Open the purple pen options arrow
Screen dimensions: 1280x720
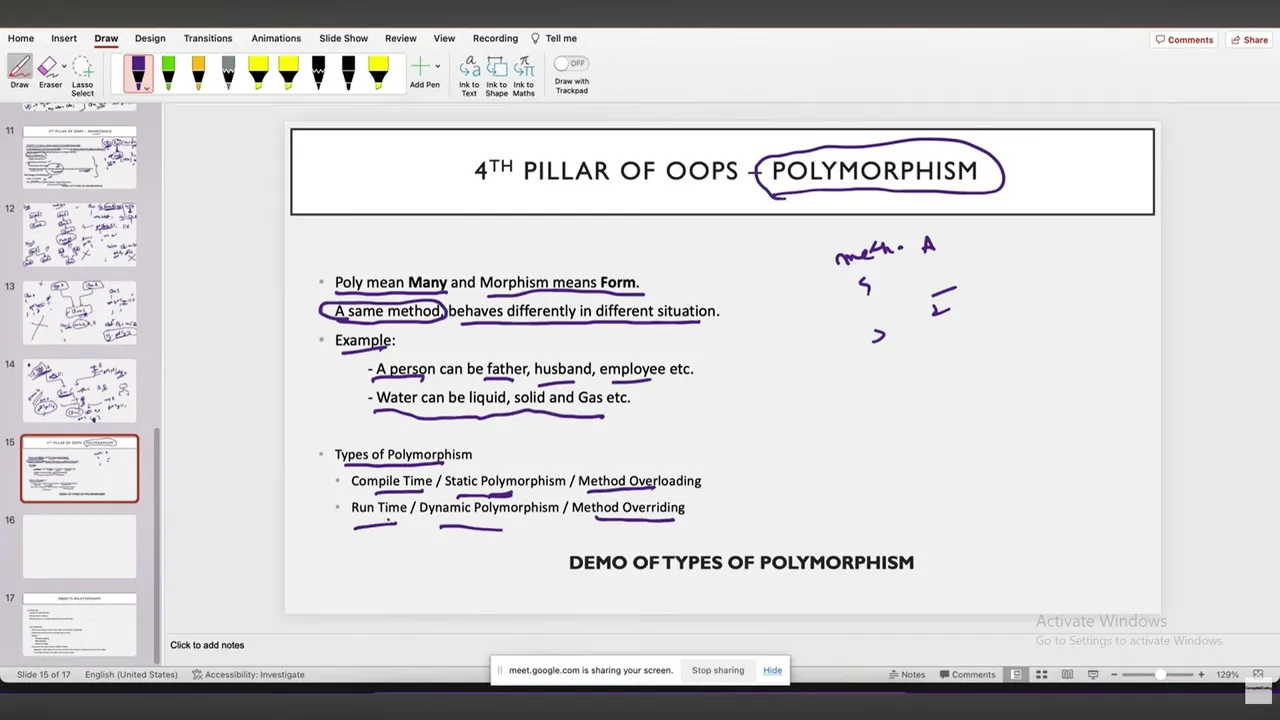coord(148,87)
